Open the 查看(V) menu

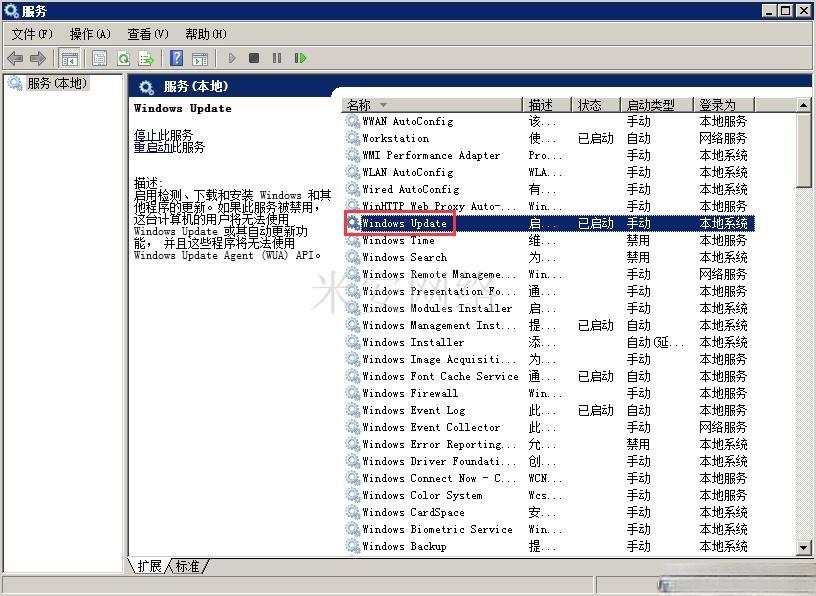pos(148,34)
